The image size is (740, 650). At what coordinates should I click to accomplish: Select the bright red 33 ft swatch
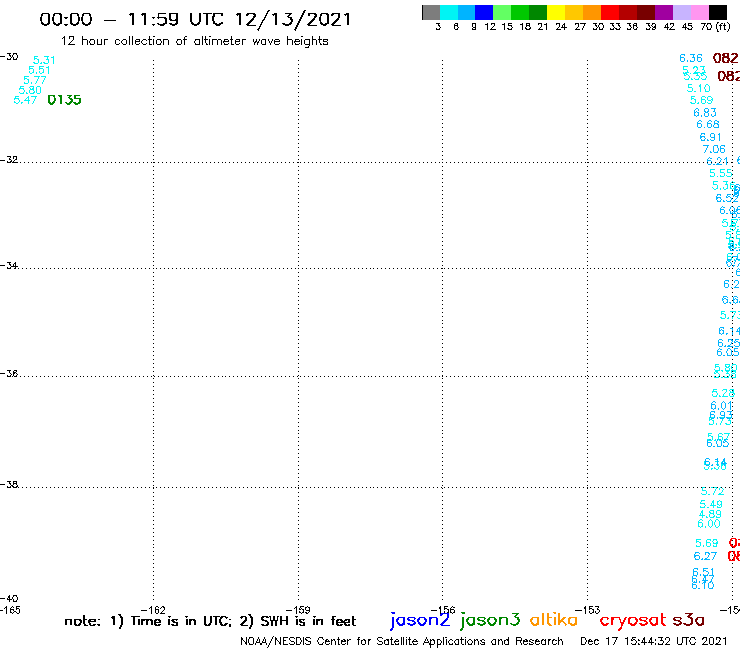pyautogui.click(x=610, y=12)
